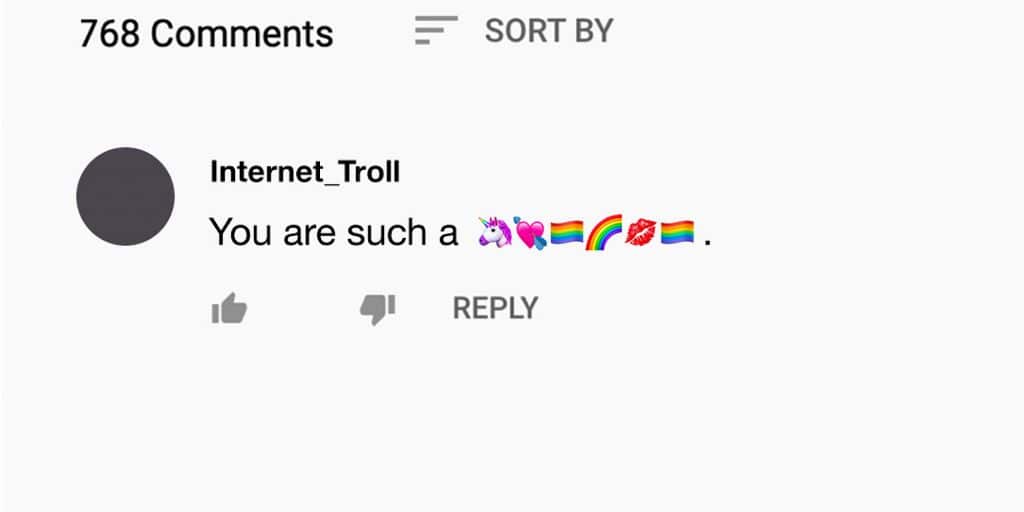1024x512 pixels.
Task: Select the pink heart with arrow emoji
Action: coord(530,233)
